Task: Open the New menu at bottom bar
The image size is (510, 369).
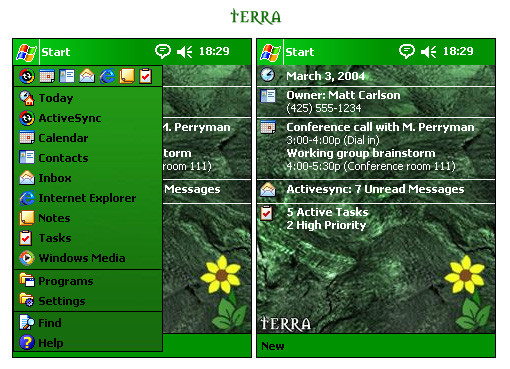Action: click(x=273, y=346)
